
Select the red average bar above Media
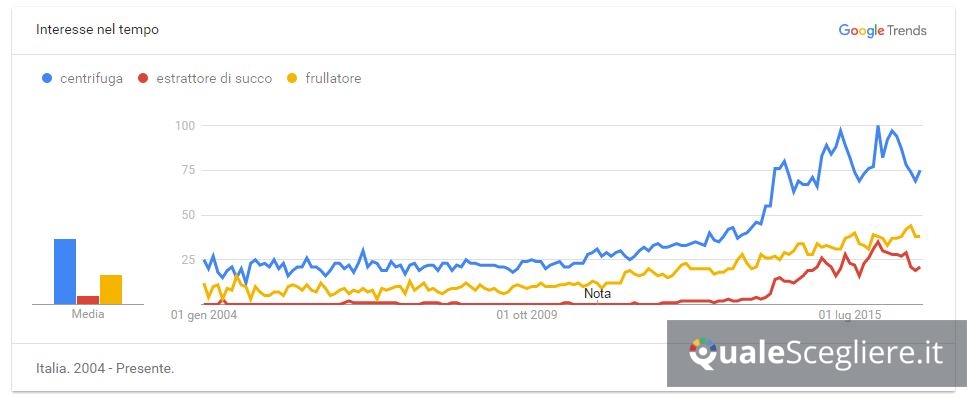pos(88,299)
